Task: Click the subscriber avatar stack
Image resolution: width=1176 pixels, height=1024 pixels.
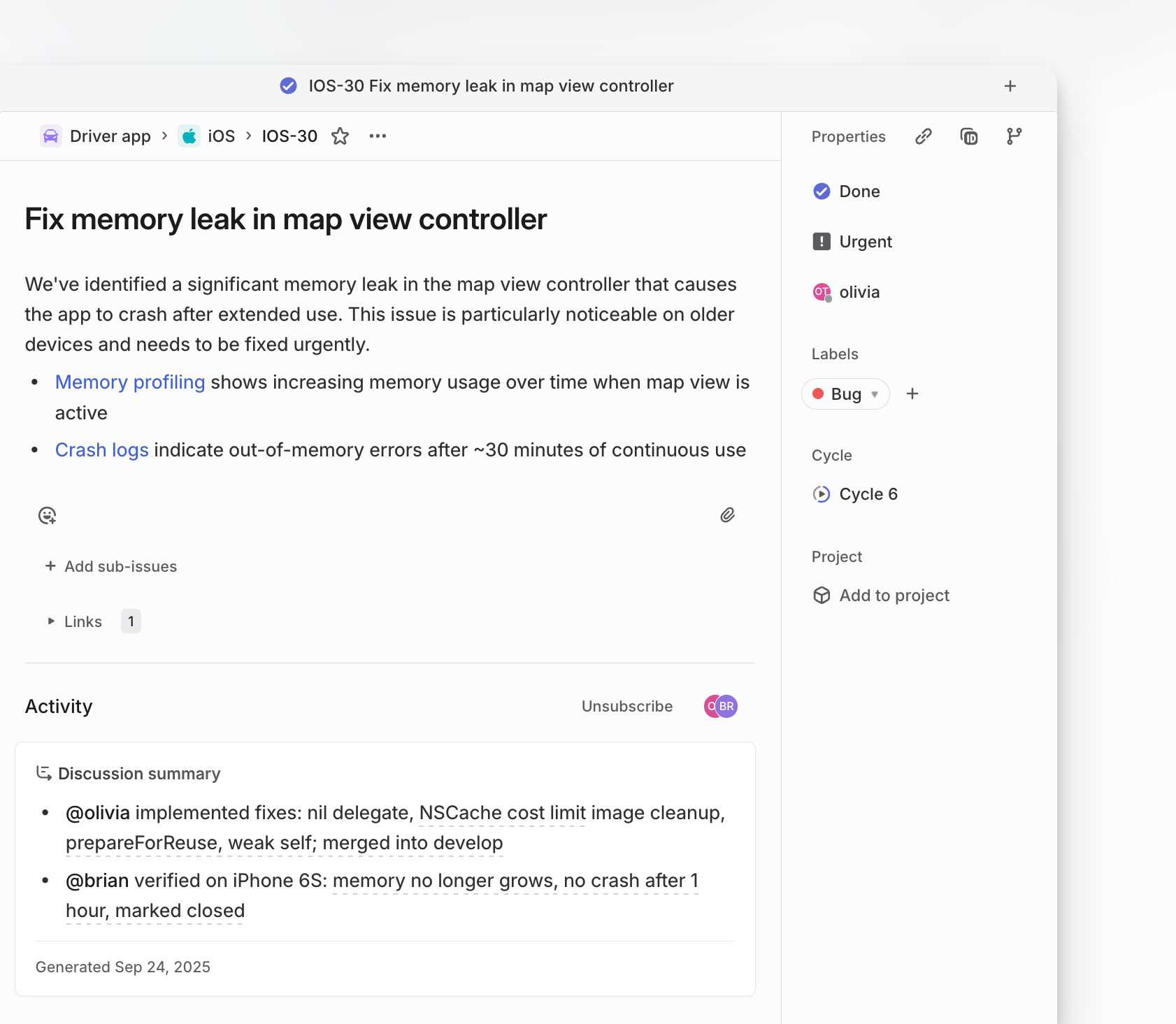Action: click(720, 706)
